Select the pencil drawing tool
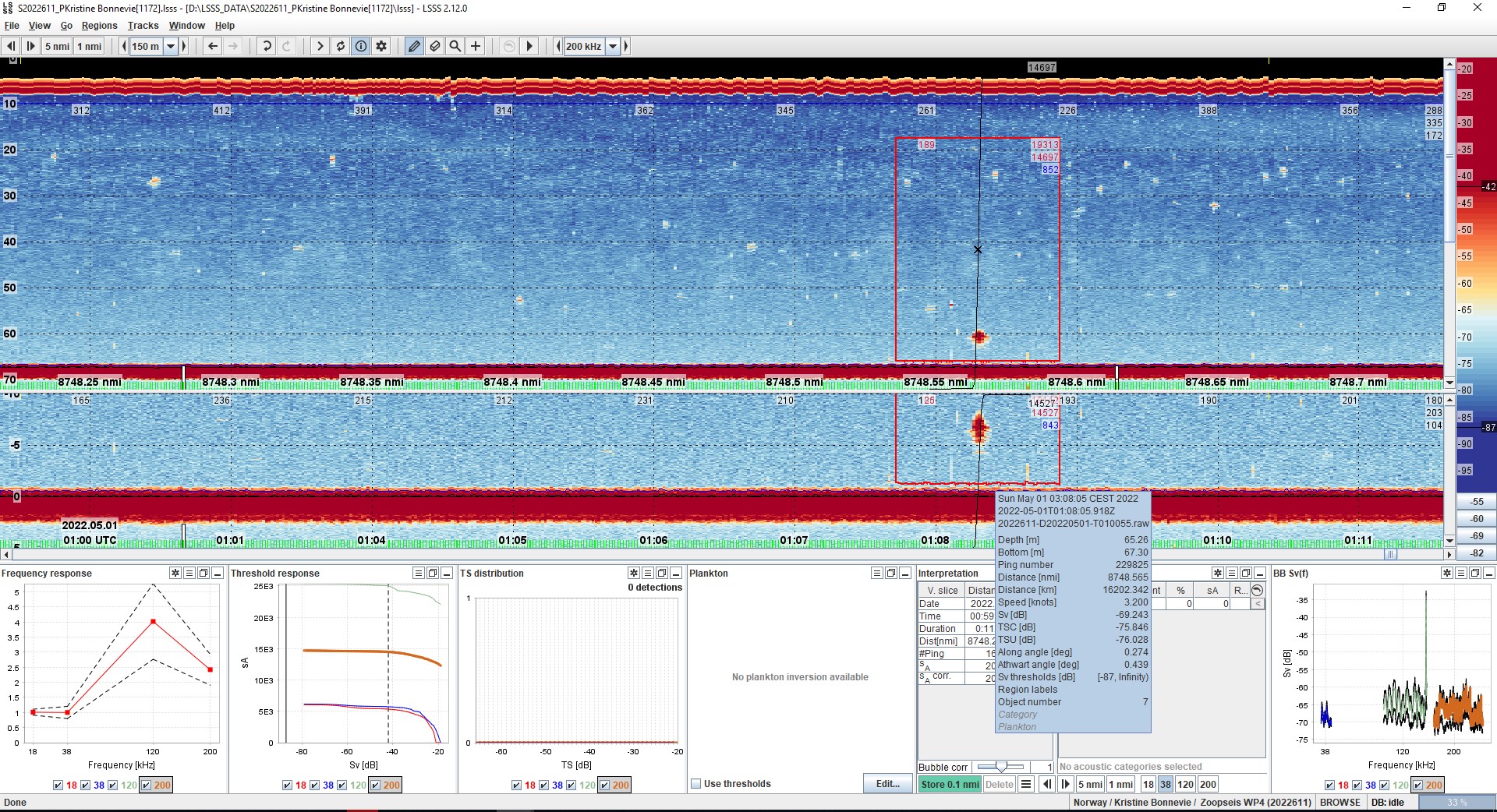Image resolution: width=1497 pixels, height=812 pixels. pyautogui.click(x=414, y=46)
